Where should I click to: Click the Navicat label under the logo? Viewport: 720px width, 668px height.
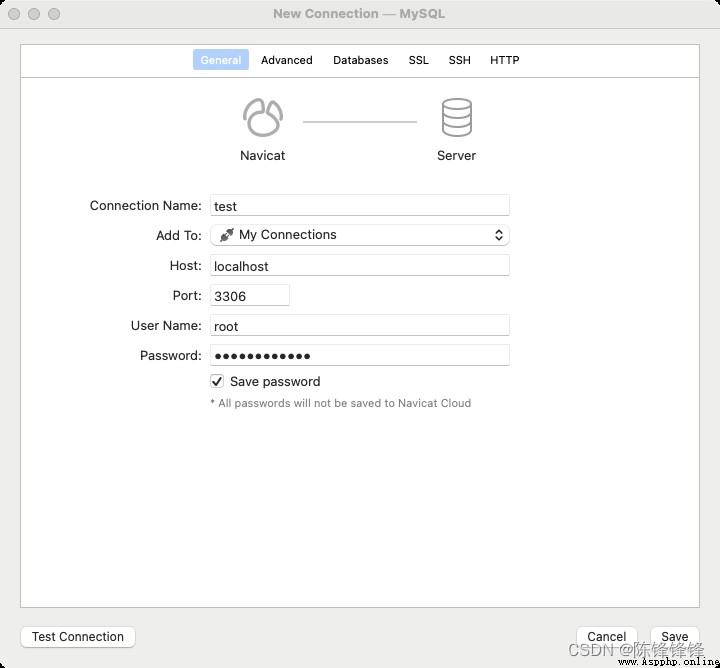pyautogui.click(x=262, y=156)
